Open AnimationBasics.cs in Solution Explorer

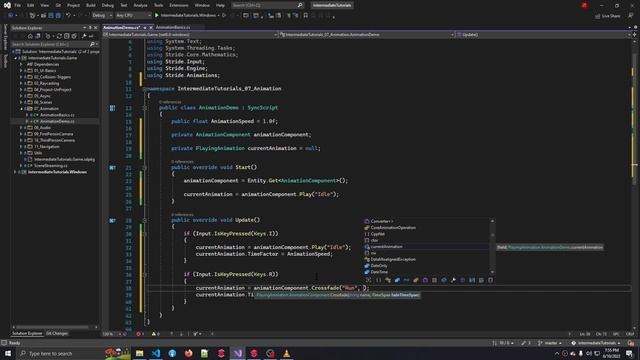[x=57, y=115]
